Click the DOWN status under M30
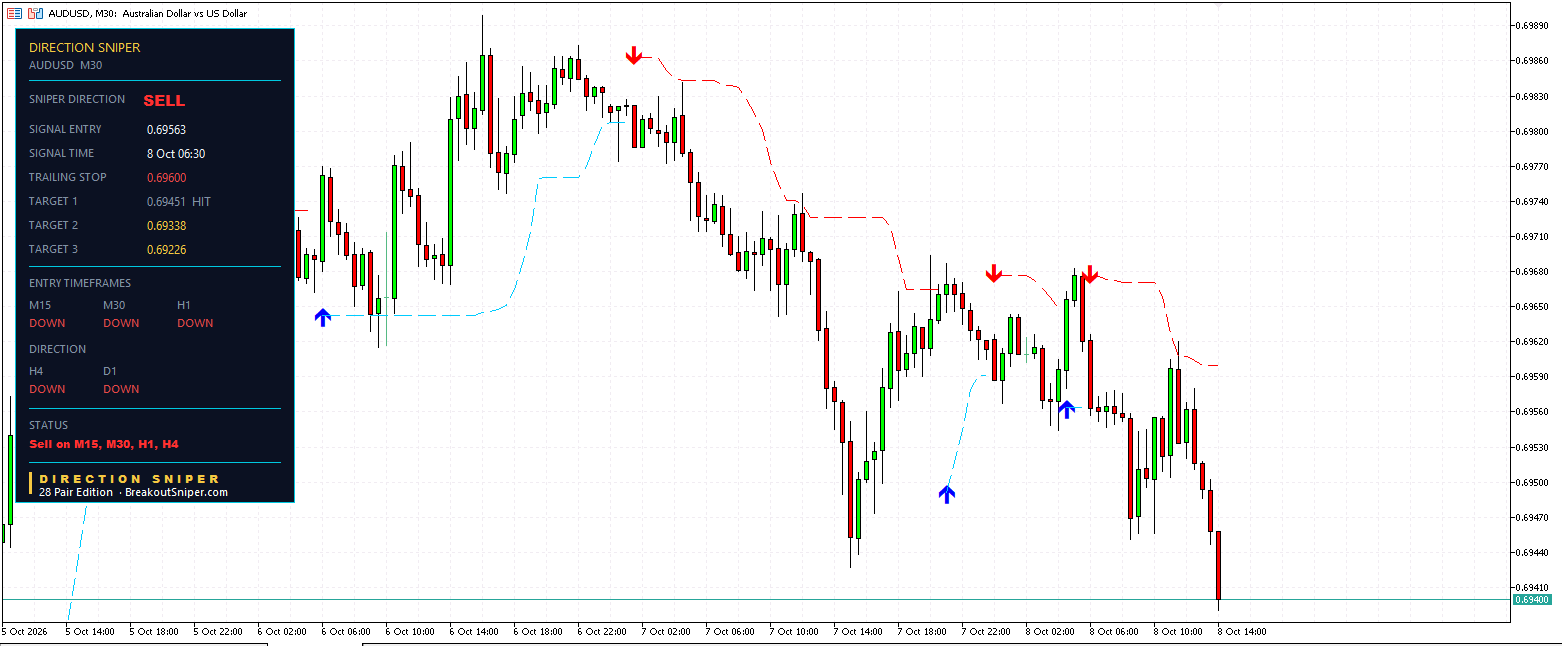Viewport: 1562px width, 646px height. coord(121,323)
